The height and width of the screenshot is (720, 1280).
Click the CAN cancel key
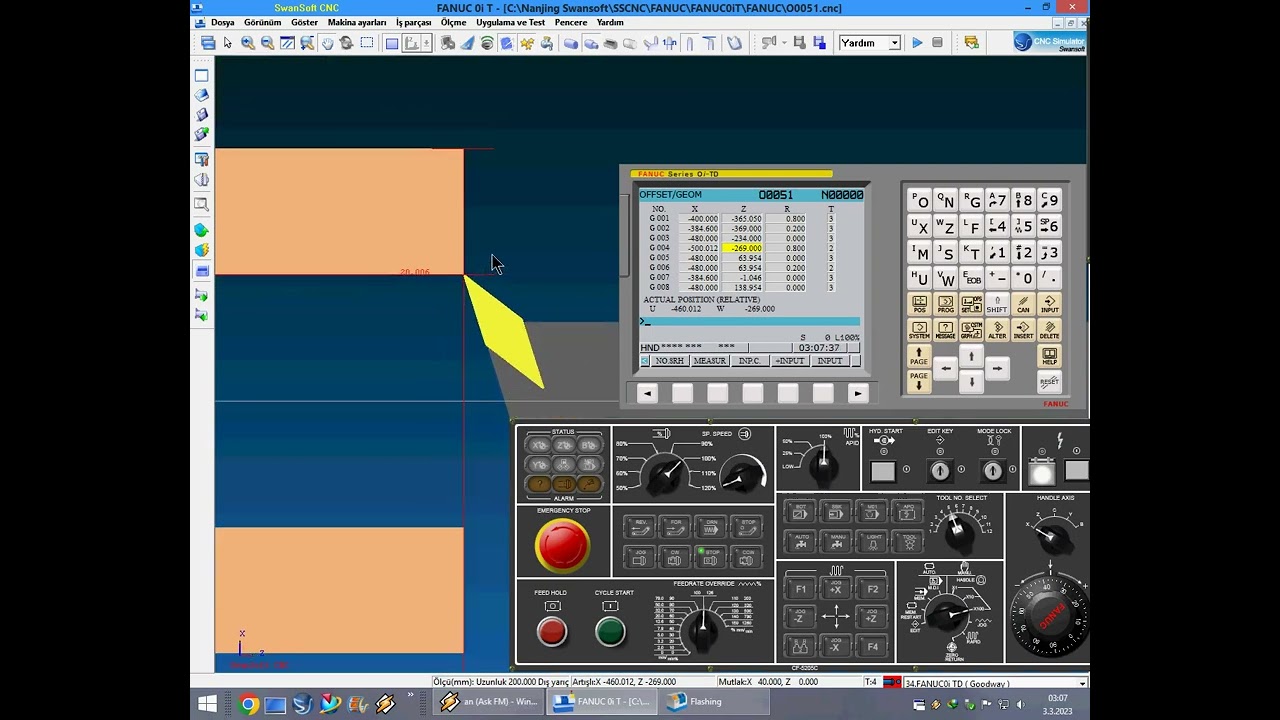pyautogui.click(x=1023, y=304)
